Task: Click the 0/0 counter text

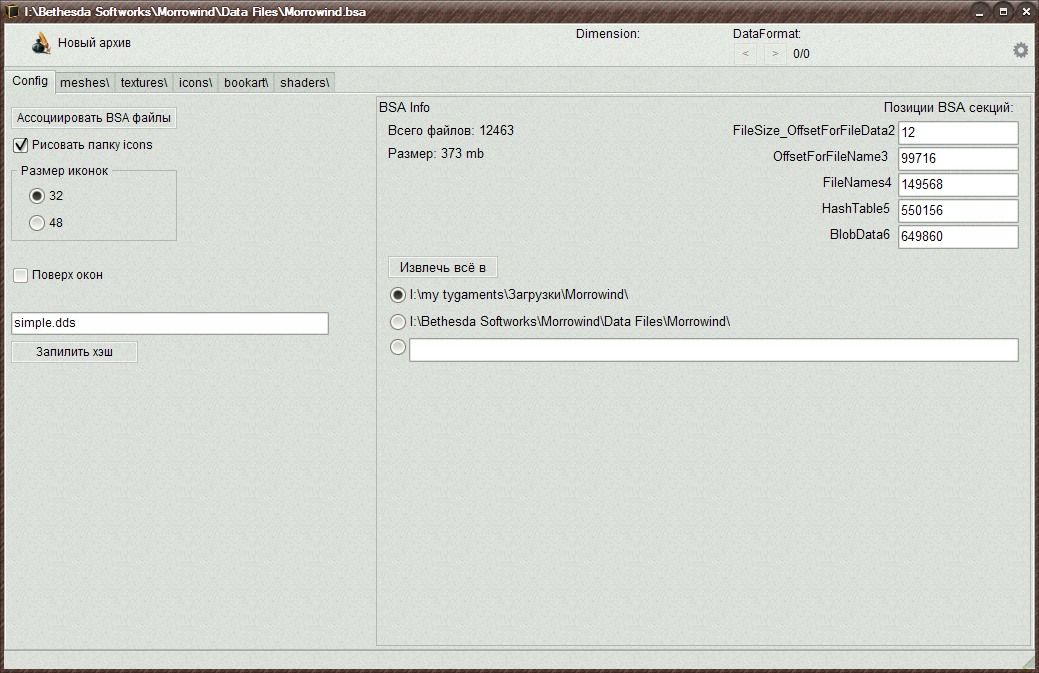Action: [801, 54]
